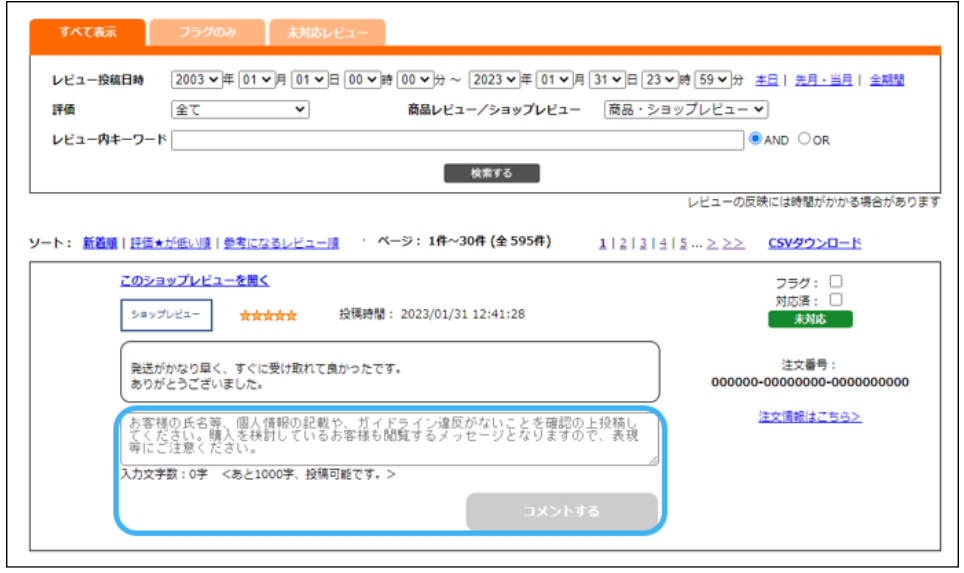Viewport: 964px width, 573px height.
Task: Go to page 4 of reviews
Action: pos(663,243)
